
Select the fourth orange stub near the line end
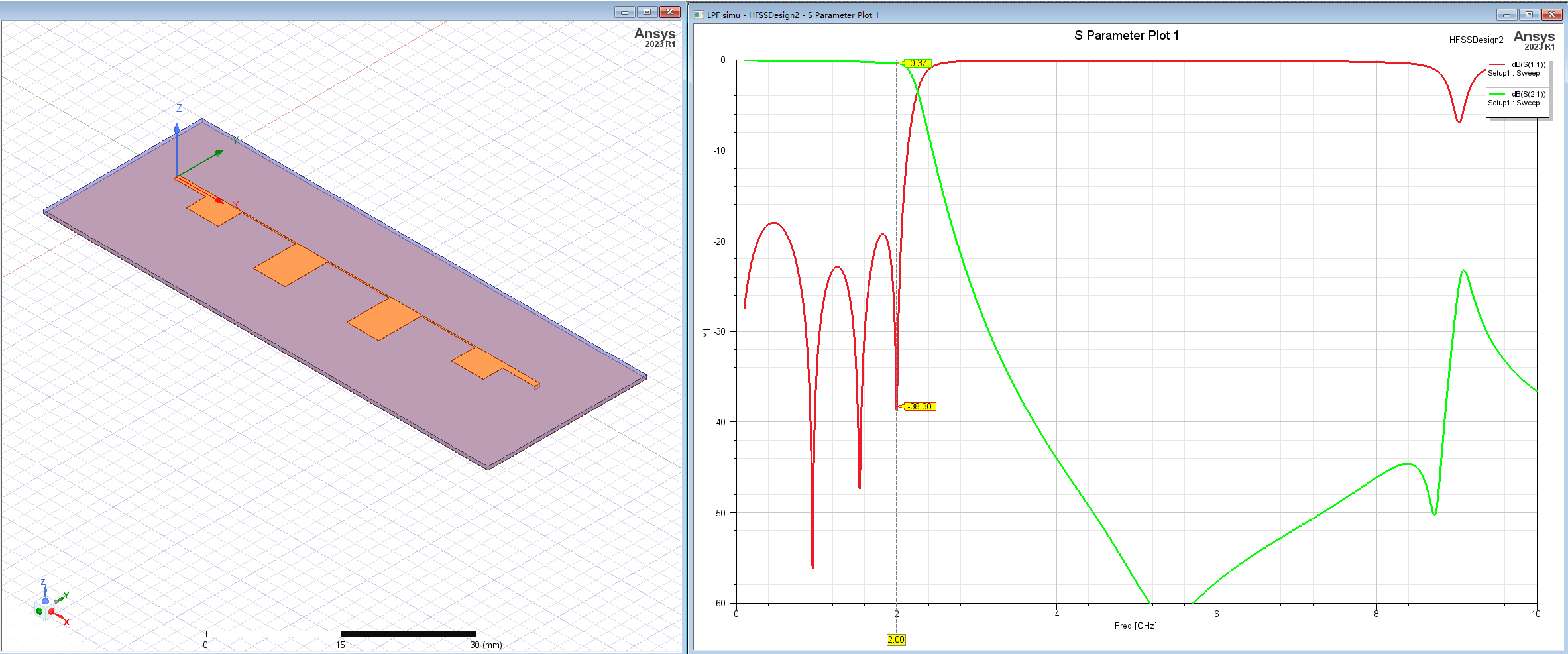click(x=479, y=363)
